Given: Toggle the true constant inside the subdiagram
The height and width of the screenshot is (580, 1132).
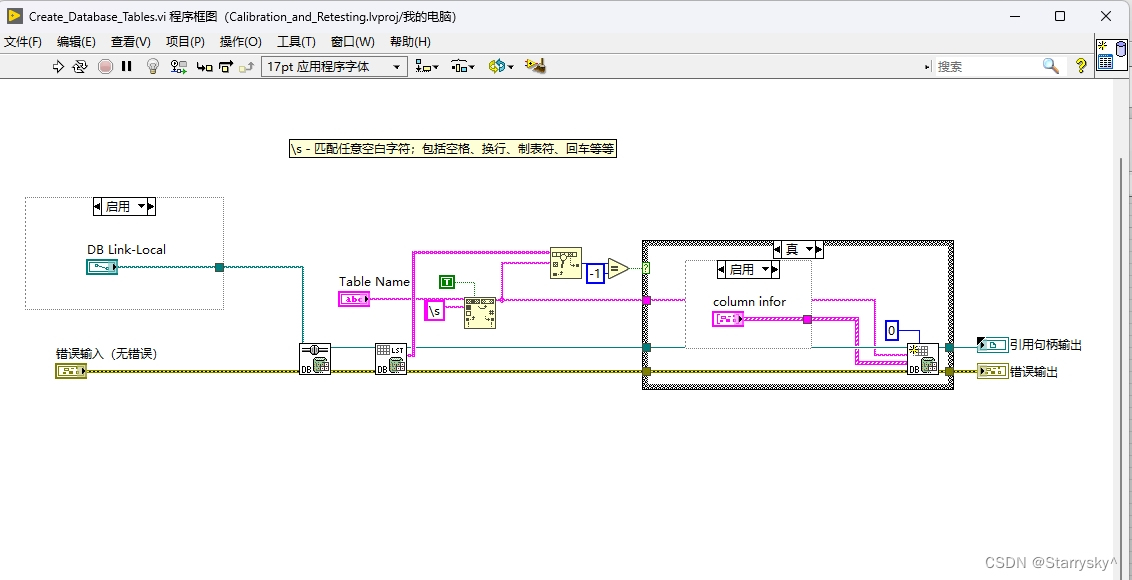Looking at the screenshot, I should pyautogui.click(x=447, y=281).
